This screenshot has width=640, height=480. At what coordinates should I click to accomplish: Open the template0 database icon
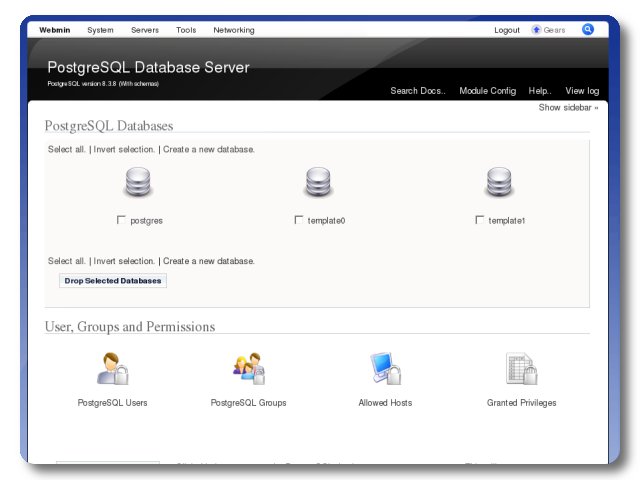point(318,184)
